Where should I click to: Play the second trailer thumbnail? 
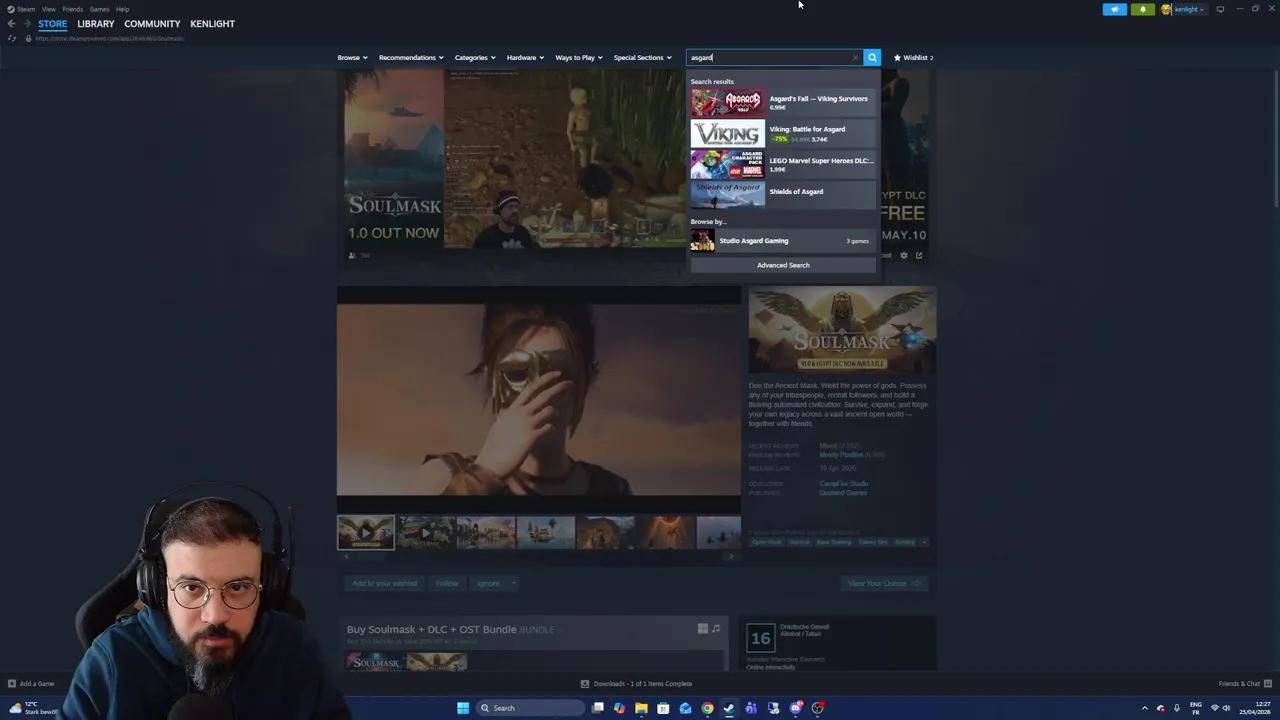pos(426,532)
